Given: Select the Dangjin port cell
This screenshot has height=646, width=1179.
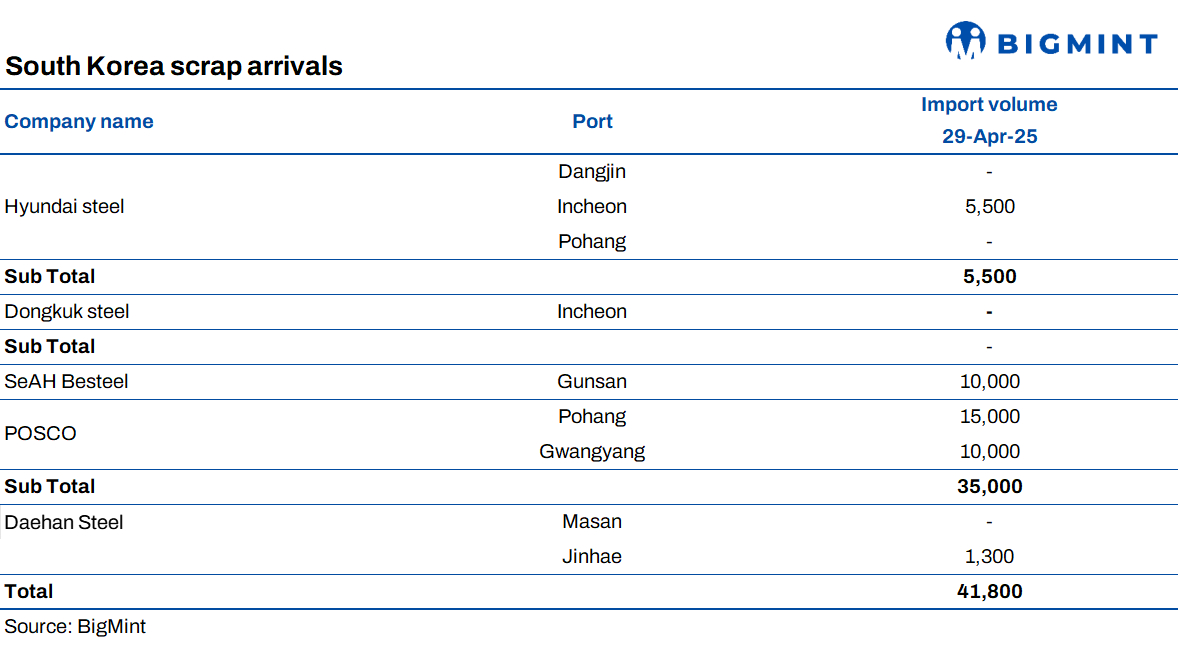Looking at the screenshot, I should (592, 172).
